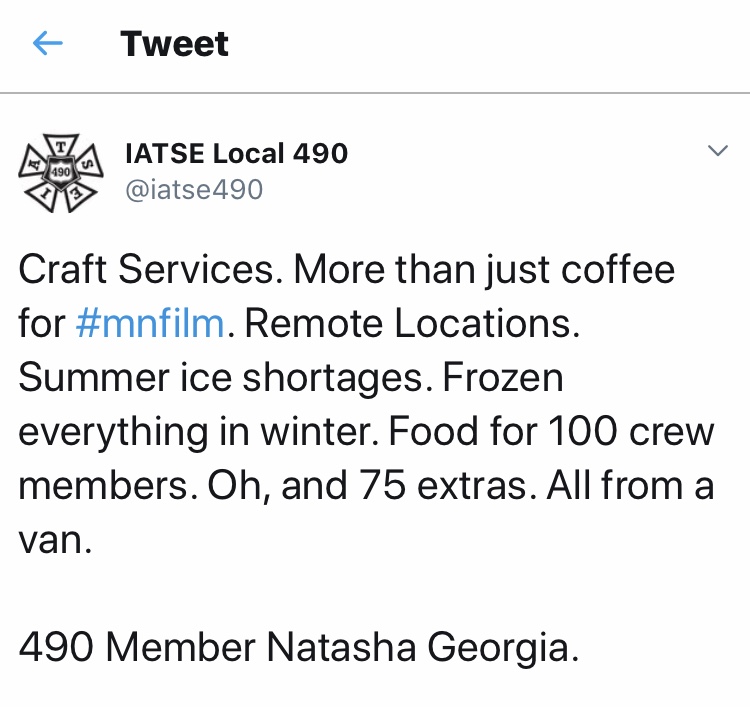Open the IATSE Local 490 display name
750x707 pixels.
click(x=236, y=153)
